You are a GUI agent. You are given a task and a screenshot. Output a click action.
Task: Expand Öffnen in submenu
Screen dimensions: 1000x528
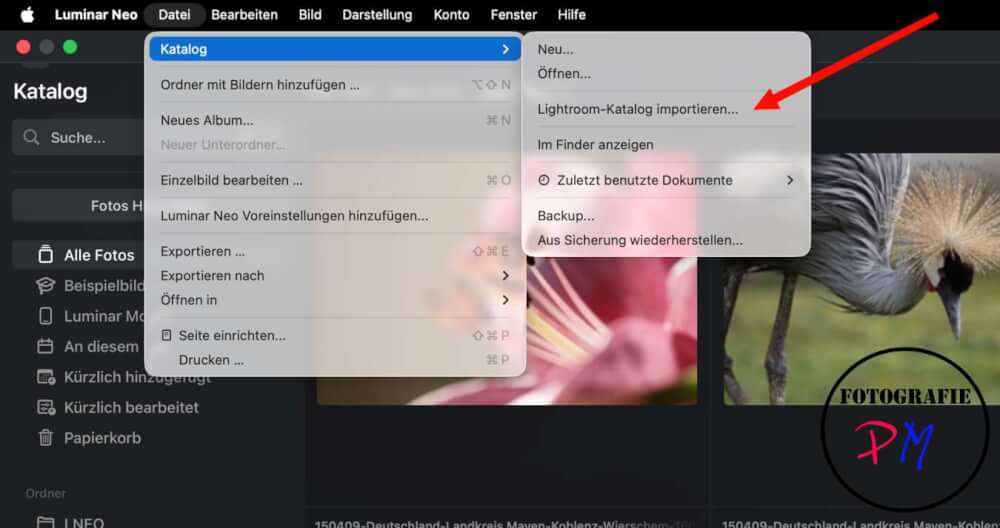coord(335,300)
